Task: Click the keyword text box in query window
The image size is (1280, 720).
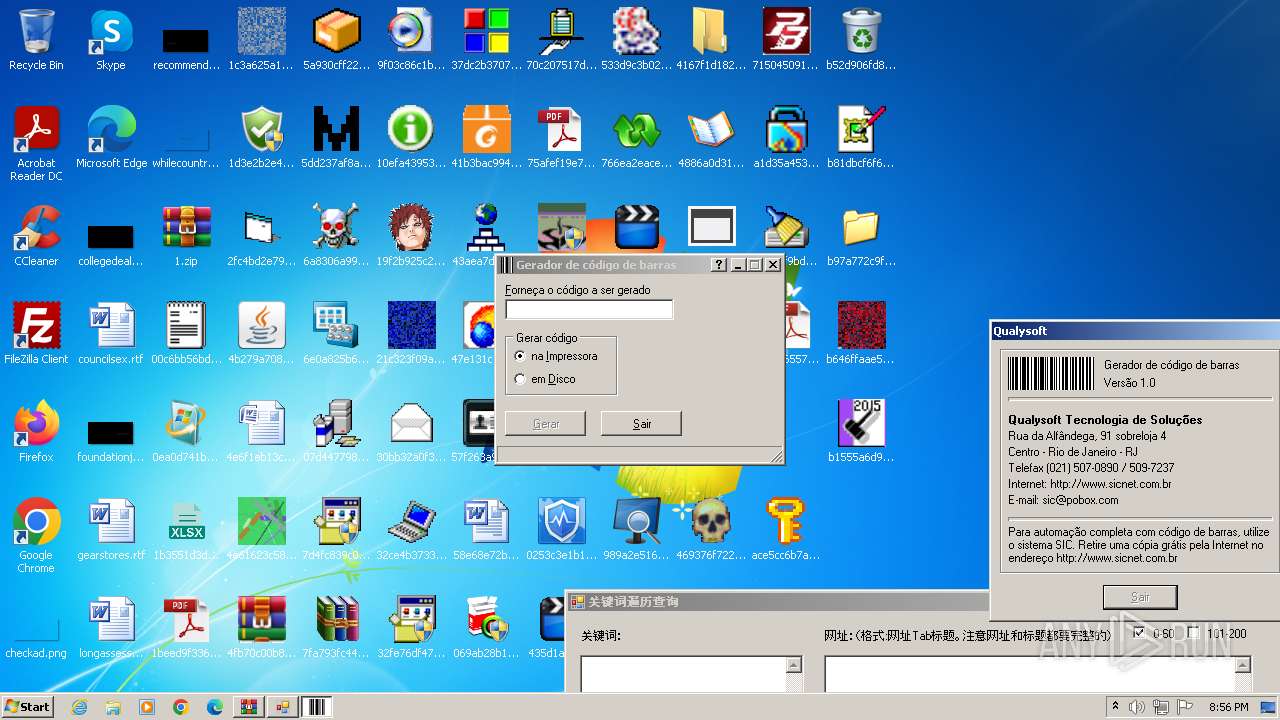Action: click(683, 674)
